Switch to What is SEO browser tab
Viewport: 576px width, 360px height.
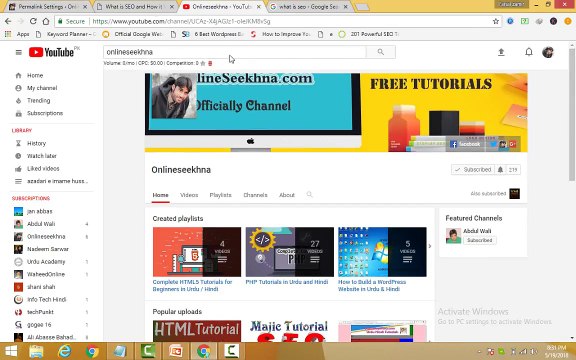[134, 7]
